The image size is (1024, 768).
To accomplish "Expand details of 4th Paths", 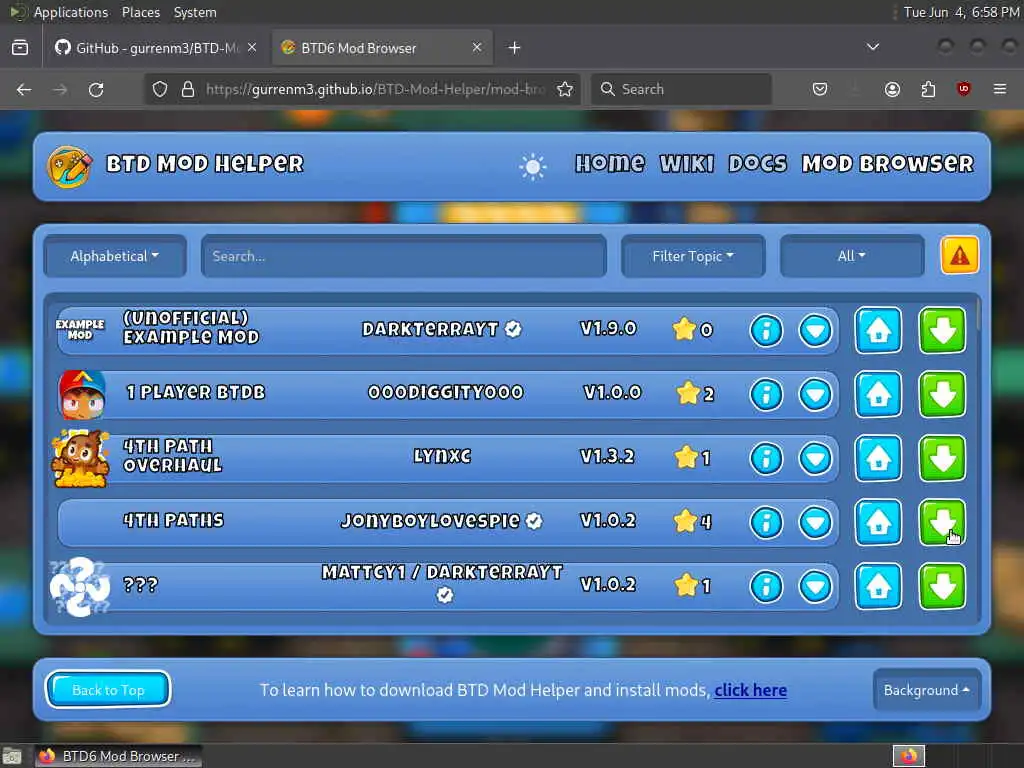I will click(815, 522).
